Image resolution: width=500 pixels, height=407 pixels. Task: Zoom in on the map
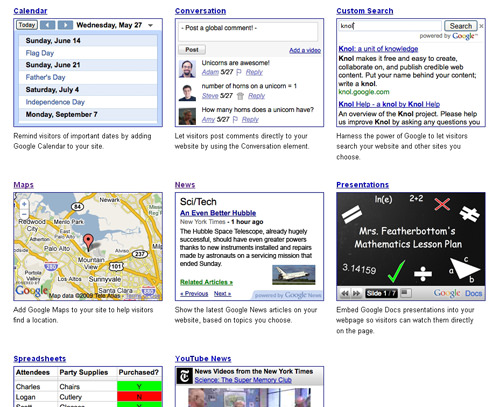tap(24, 204)
